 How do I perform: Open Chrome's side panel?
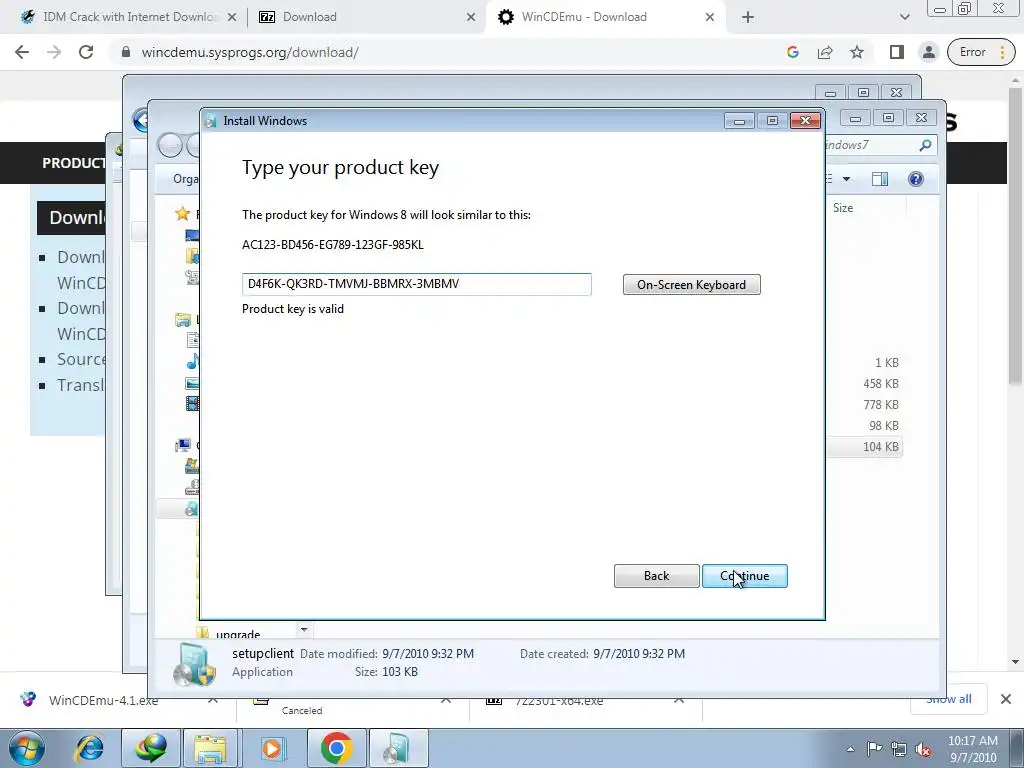[897, 52]
